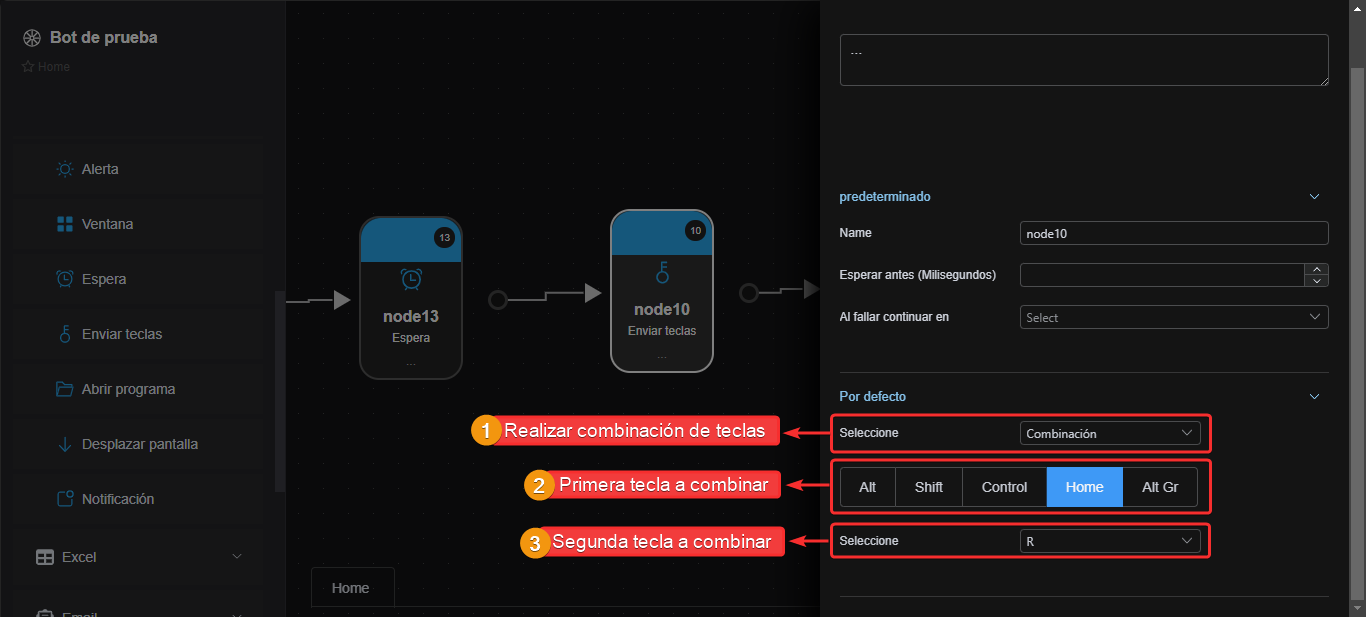Select the Abrir programa folder icon
Screen dimensions: 1366x617
pyautogui.click(x=65, y=389)
